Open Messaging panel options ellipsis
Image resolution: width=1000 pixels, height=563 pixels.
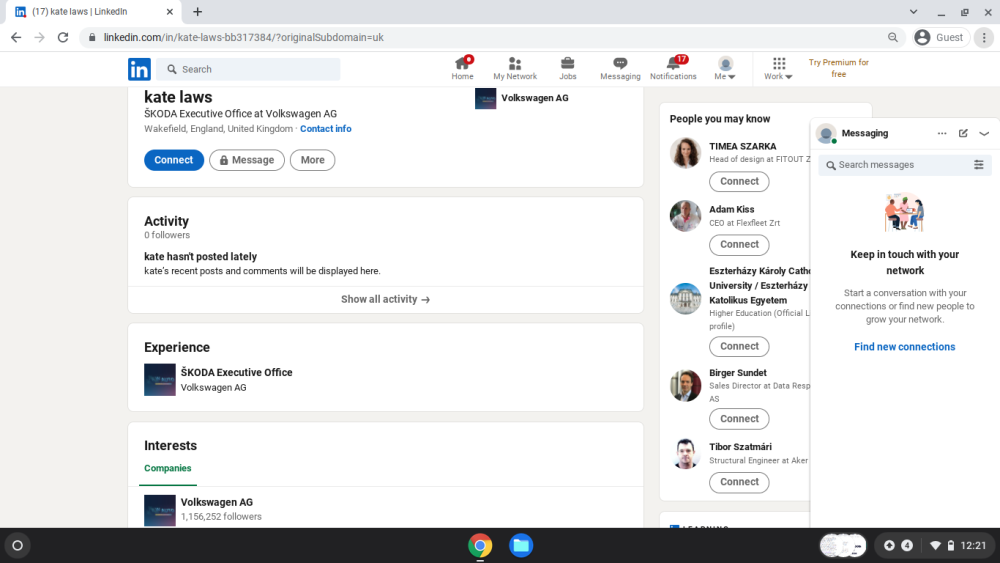coord(942,133)
